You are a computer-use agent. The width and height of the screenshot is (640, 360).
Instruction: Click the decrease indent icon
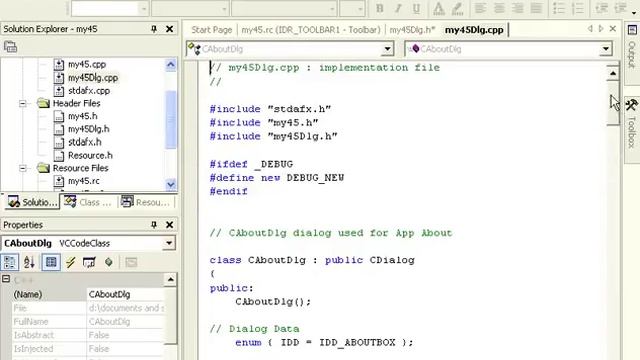601,8
